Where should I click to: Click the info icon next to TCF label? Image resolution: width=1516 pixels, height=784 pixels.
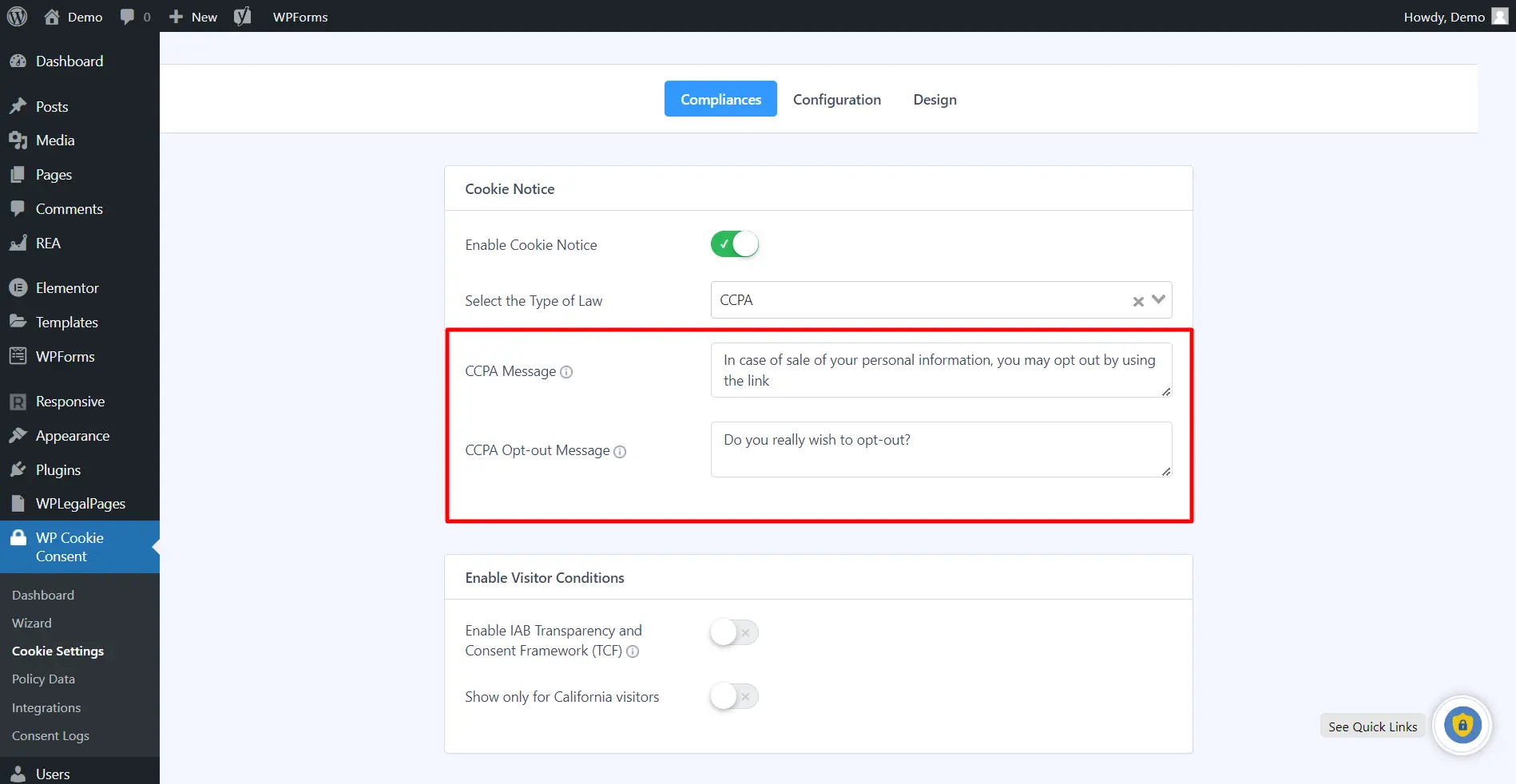click(633, 651)
